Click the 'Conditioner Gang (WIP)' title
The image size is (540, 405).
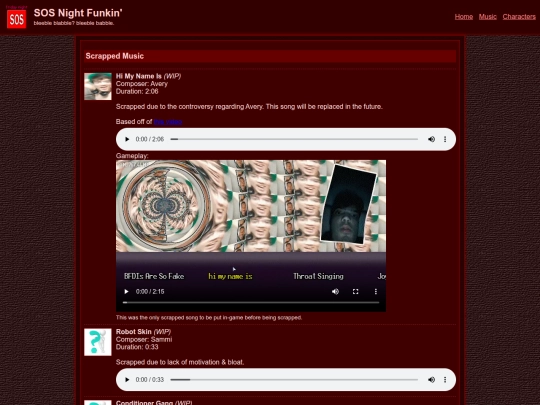[154, 403]
